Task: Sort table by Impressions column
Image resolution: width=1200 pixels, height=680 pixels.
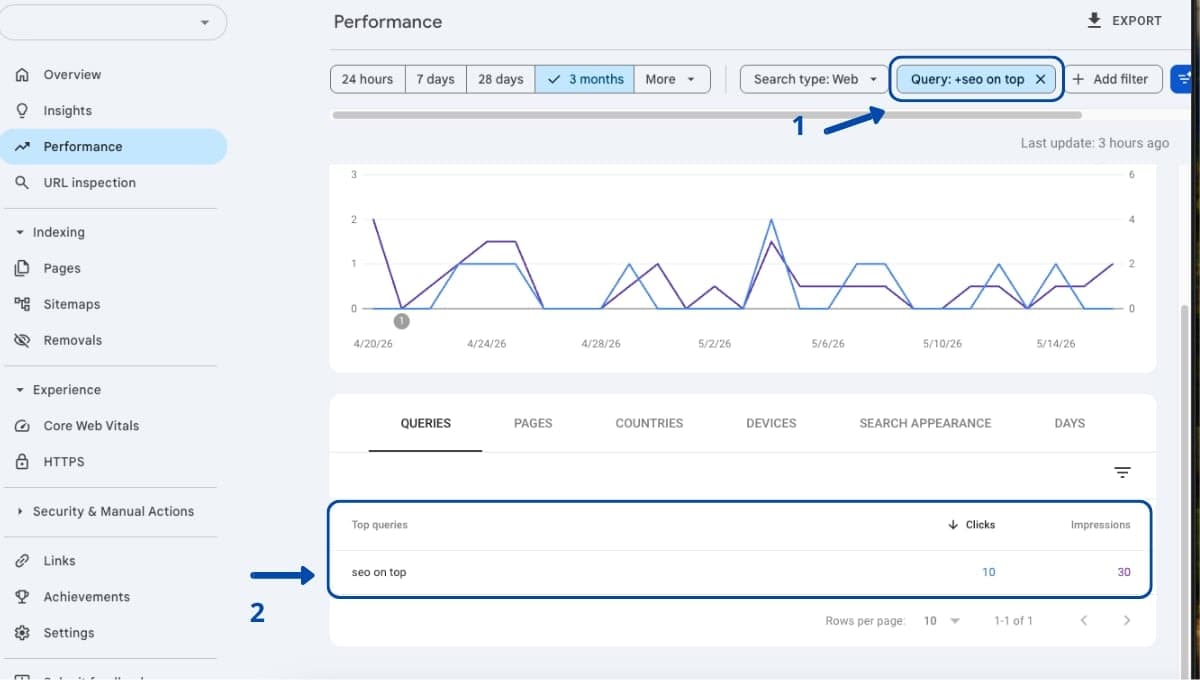Action: (1100, 524)
